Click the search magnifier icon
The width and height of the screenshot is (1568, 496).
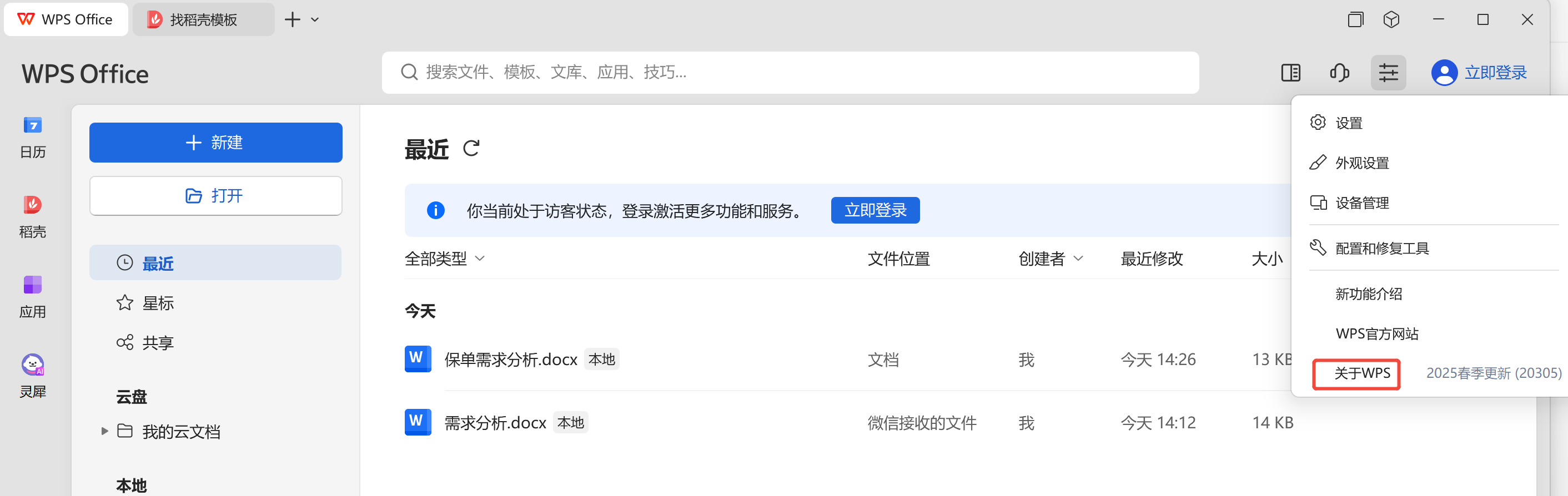tap(409, 73)
